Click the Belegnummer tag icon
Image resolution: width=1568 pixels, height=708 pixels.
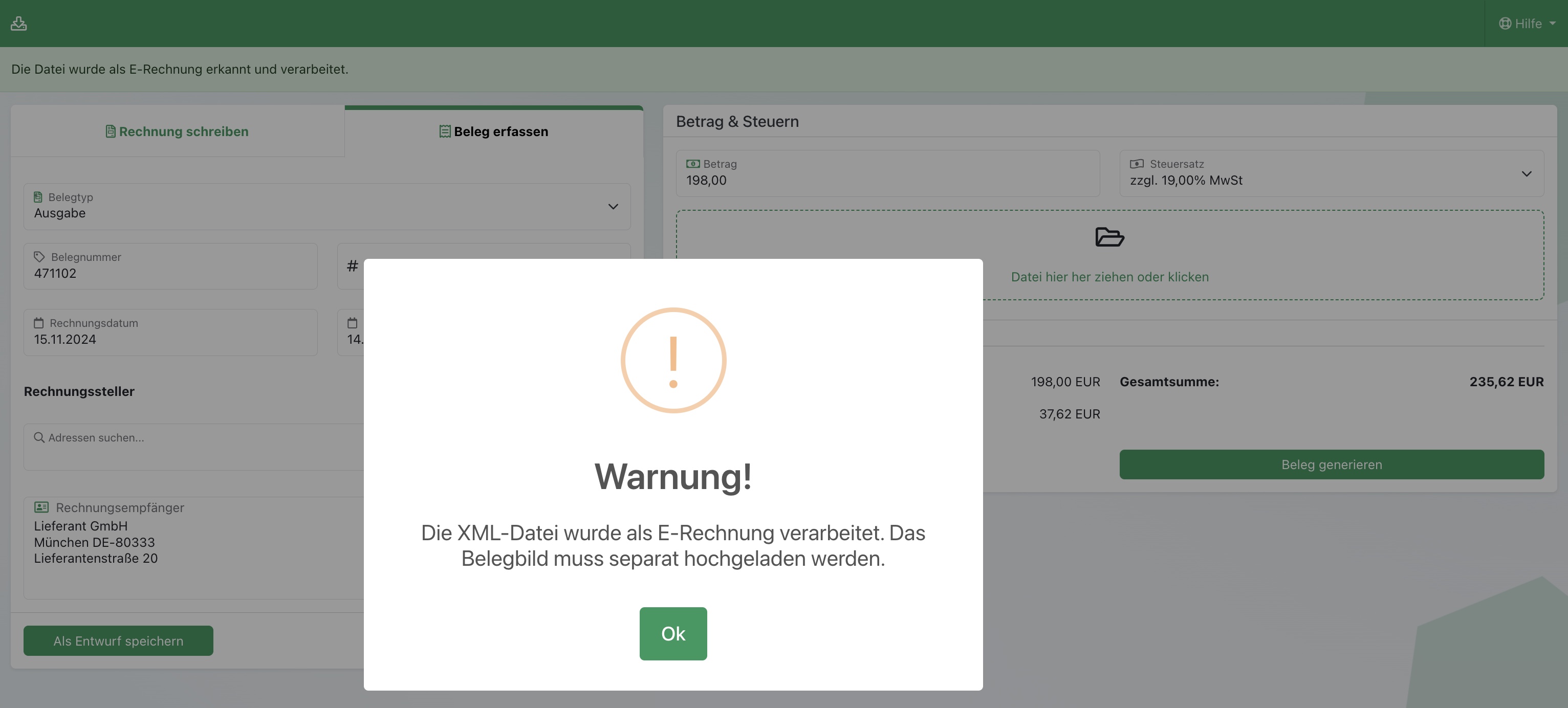pyautogui.click(x=39, y=257)
